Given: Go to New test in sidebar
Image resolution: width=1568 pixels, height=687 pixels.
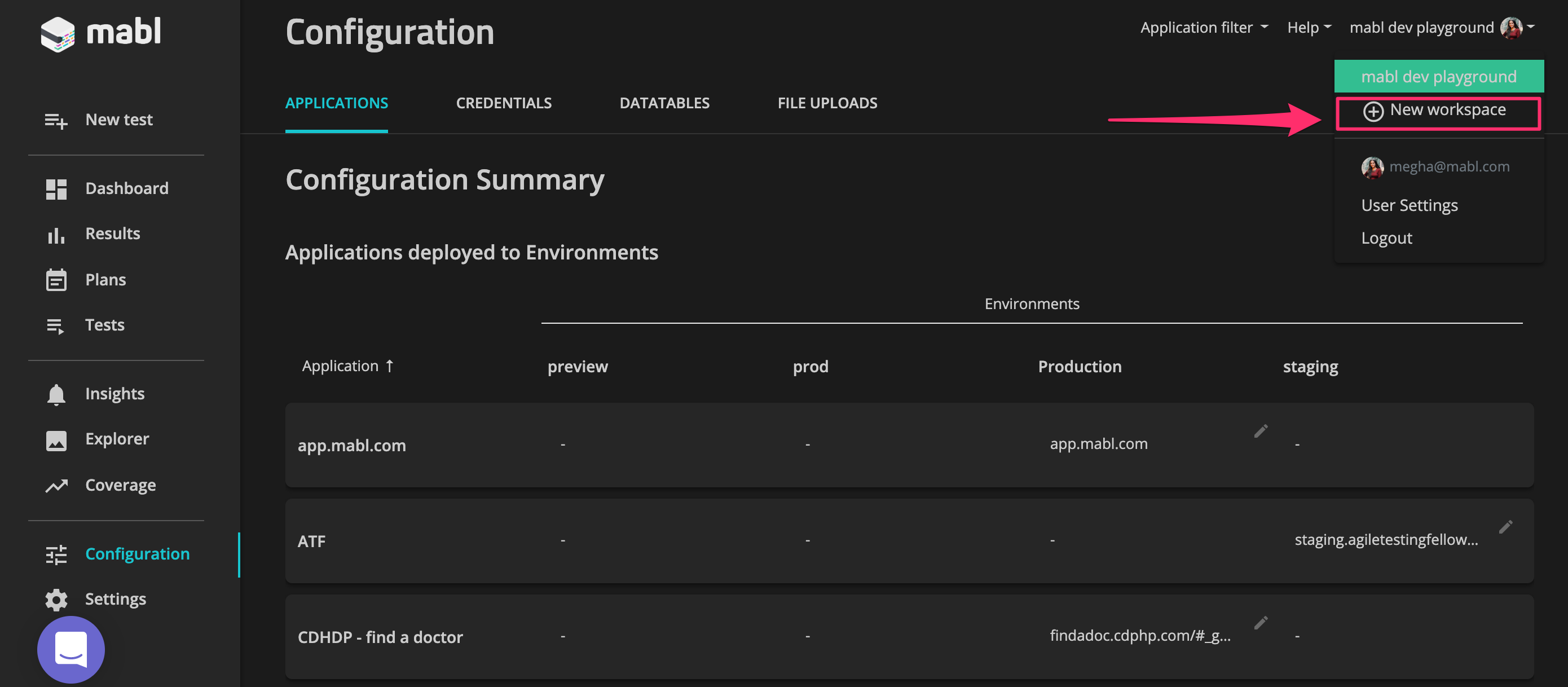Looking at the screenshot, I should point(118,120).
